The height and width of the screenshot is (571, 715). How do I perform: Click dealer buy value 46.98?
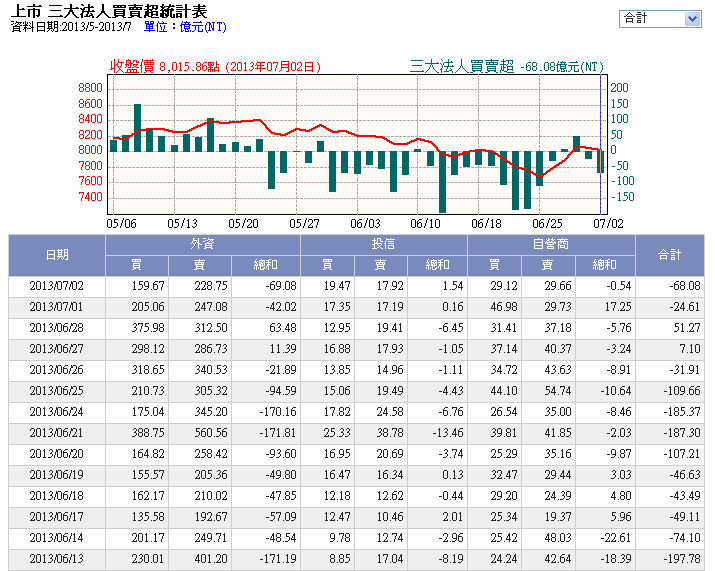tap(504, 307)
